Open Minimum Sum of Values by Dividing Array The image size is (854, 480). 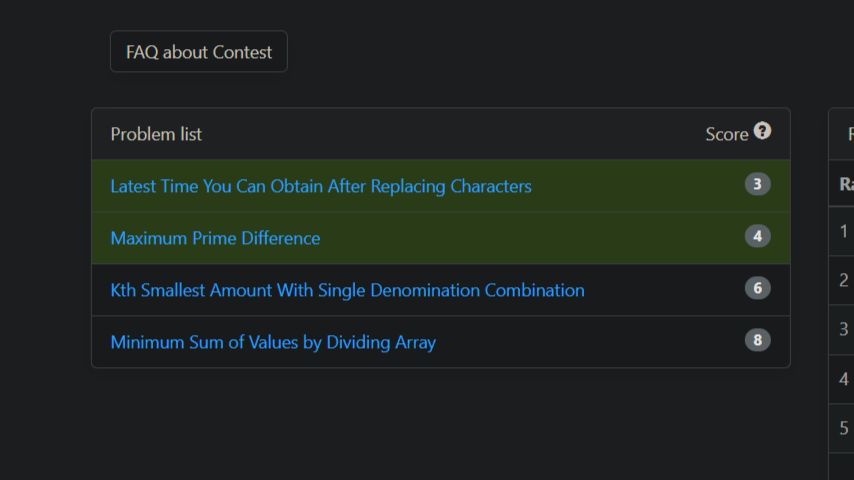(273, 342)
